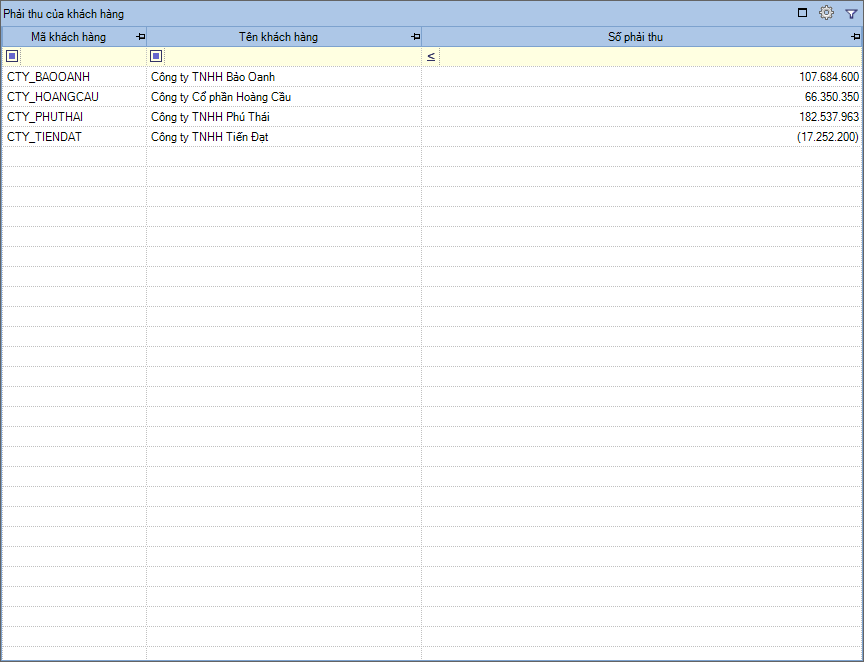Sort by Tên khách hàng column header
The height and width of the screenshot is (662, 864).
pyautogui.click(x=278, y=37)
